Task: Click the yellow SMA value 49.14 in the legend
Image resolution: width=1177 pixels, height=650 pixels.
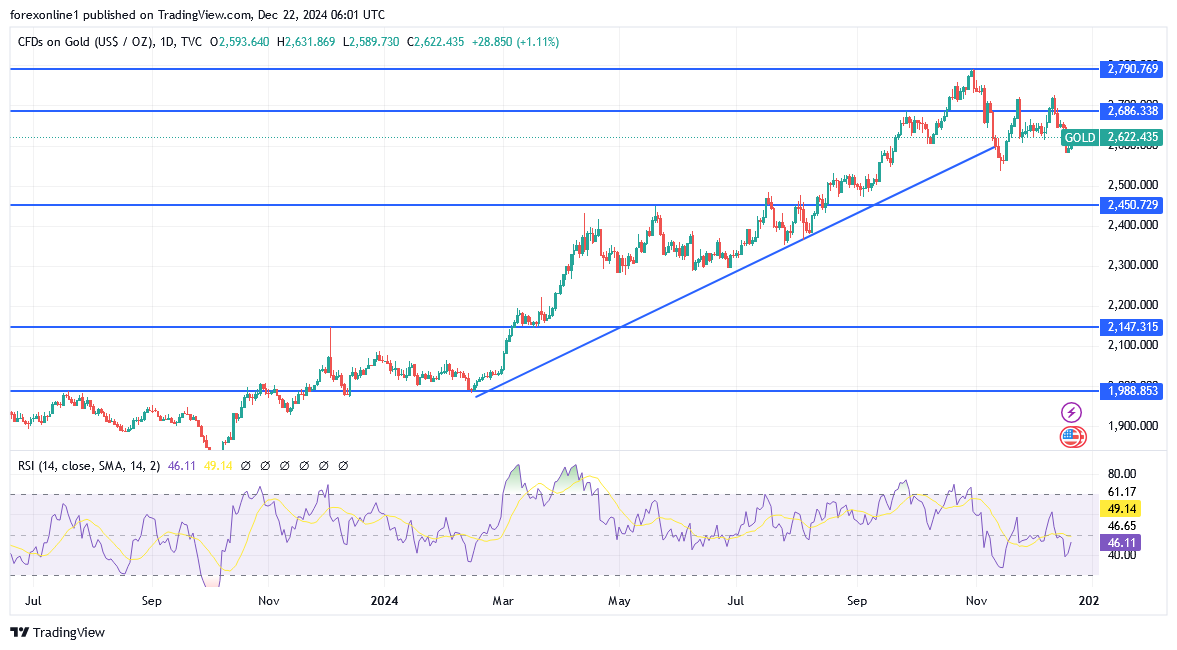Action: click(x=218, y=465)
